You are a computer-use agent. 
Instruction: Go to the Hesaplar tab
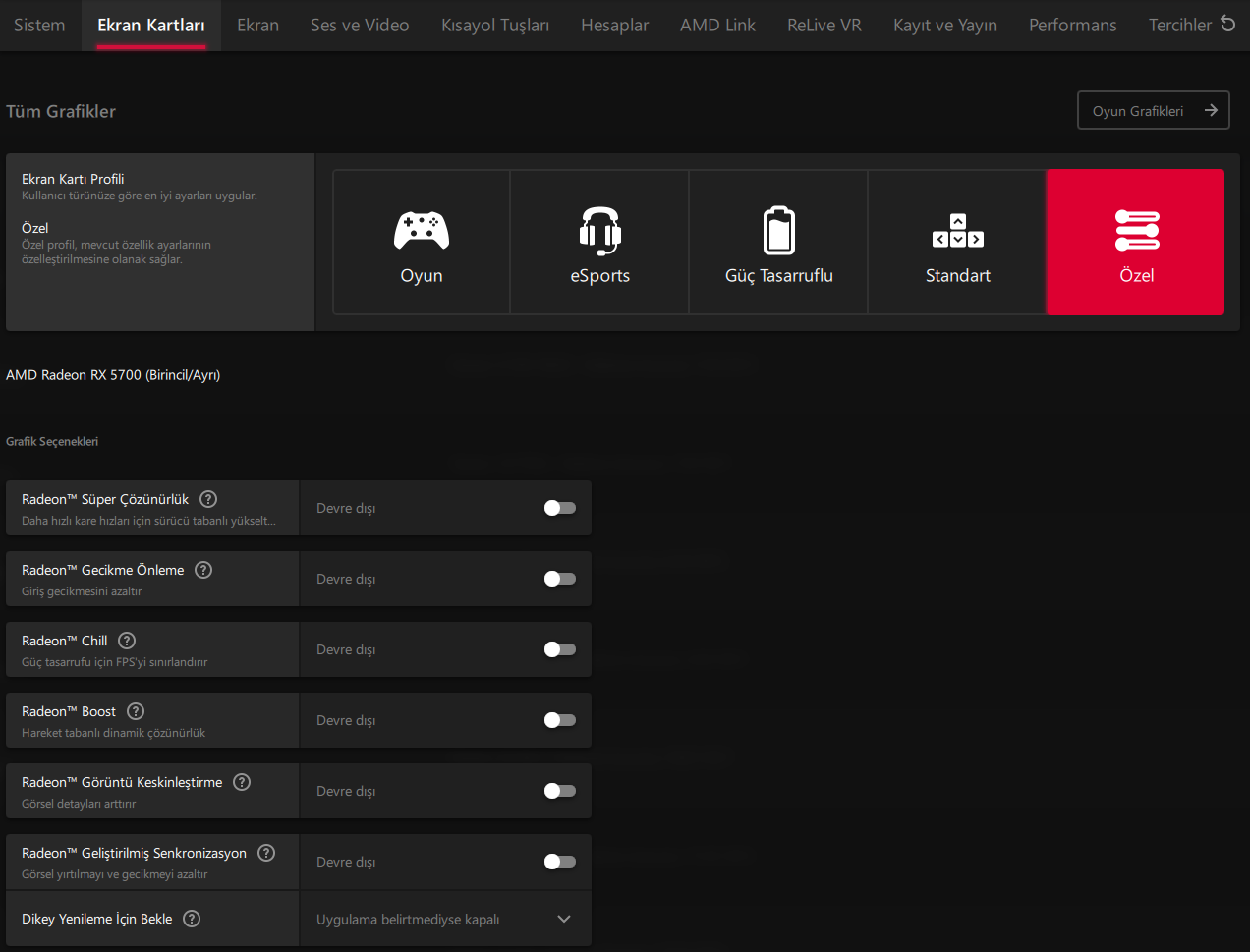(x=615, y=25)
